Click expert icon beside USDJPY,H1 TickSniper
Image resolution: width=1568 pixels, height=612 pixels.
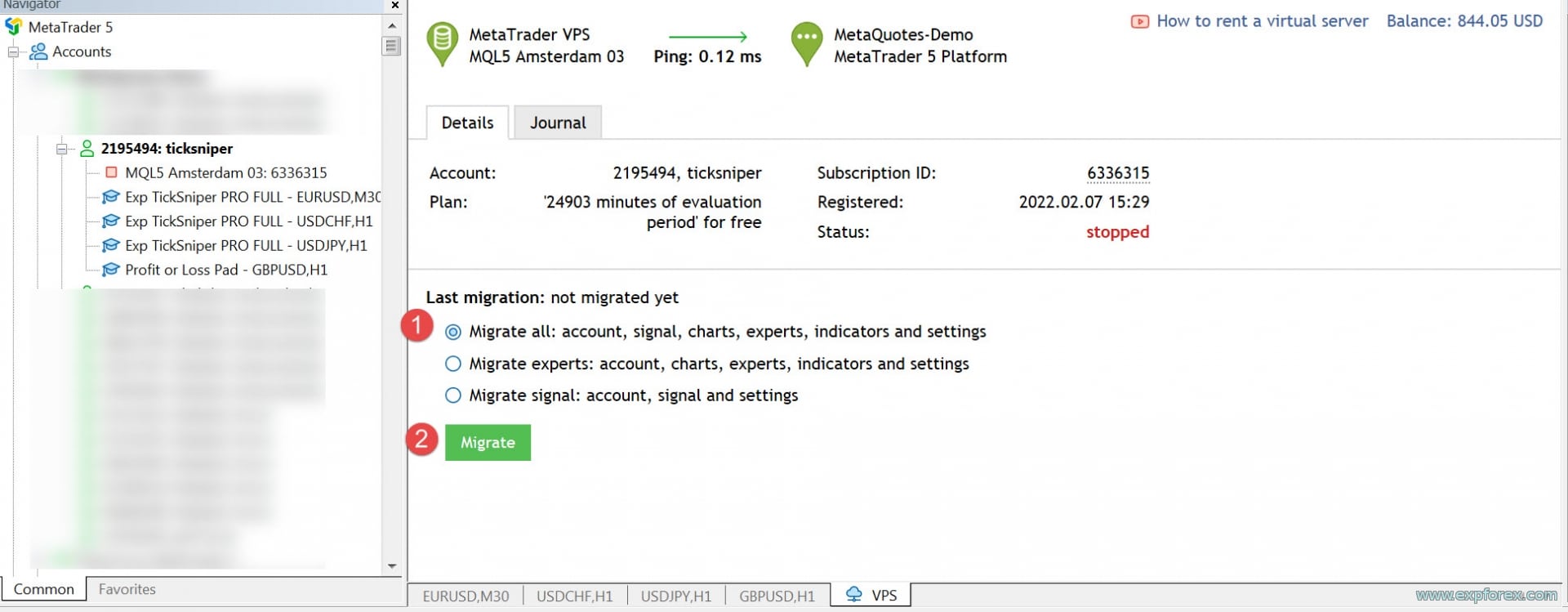click(x=110, y=245)
